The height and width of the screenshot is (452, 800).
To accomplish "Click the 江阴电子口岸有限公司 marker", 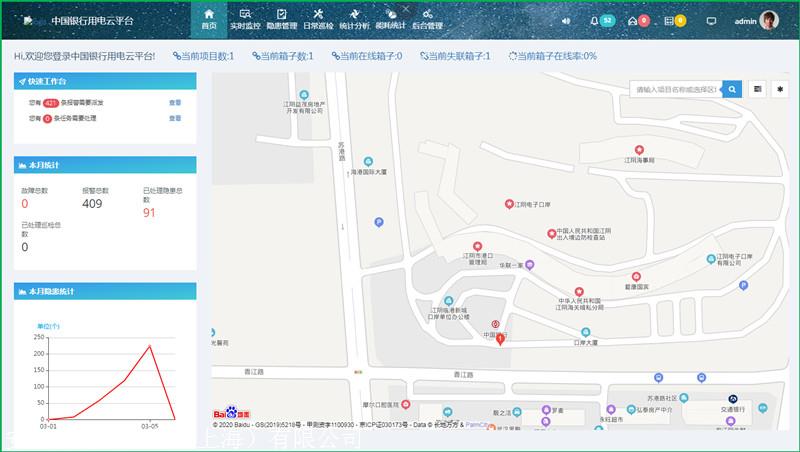I will [711, 259].
